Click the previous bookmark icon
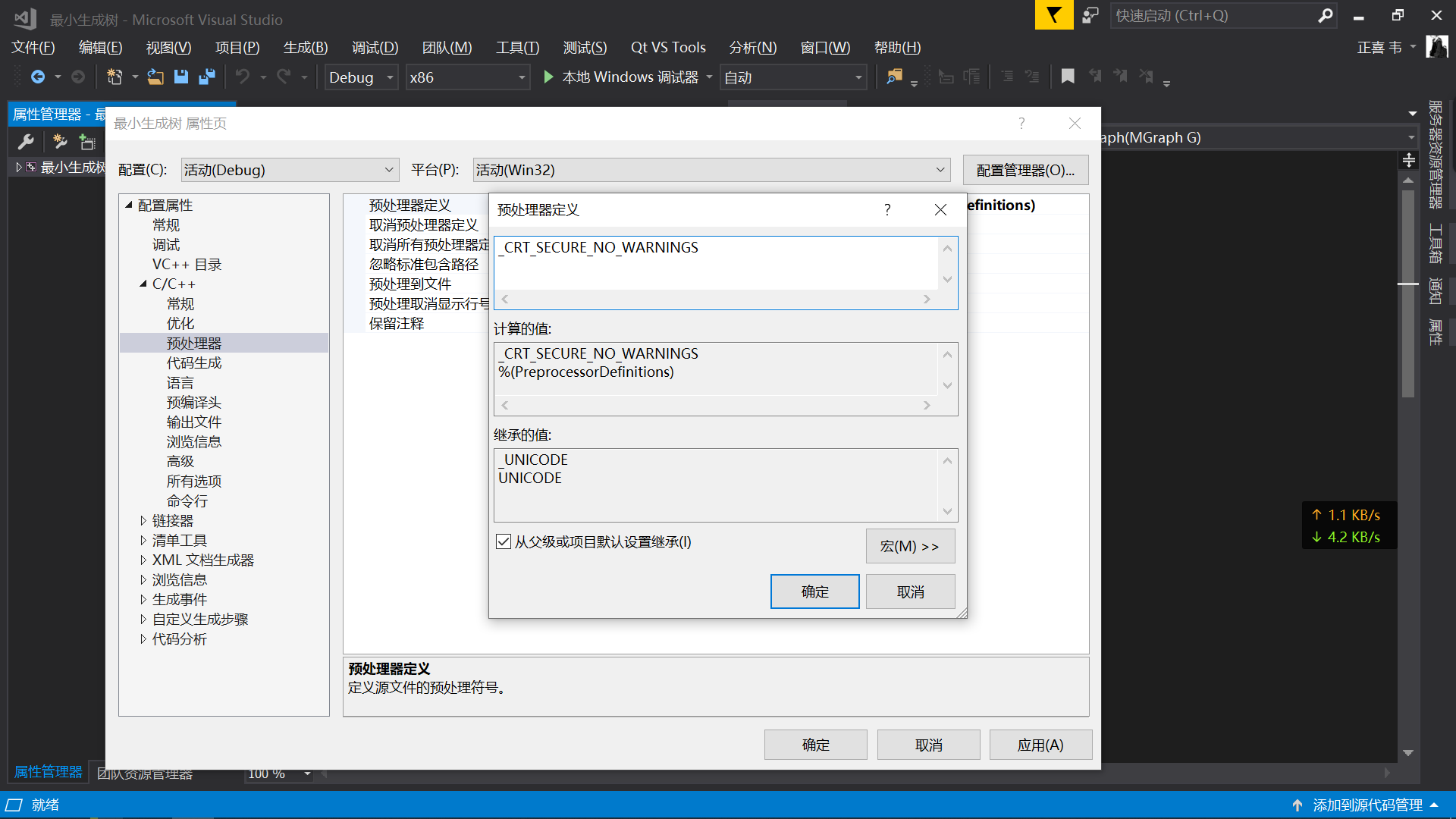Viewport: 1456px width, 819px height. (x=1095, y=77)
